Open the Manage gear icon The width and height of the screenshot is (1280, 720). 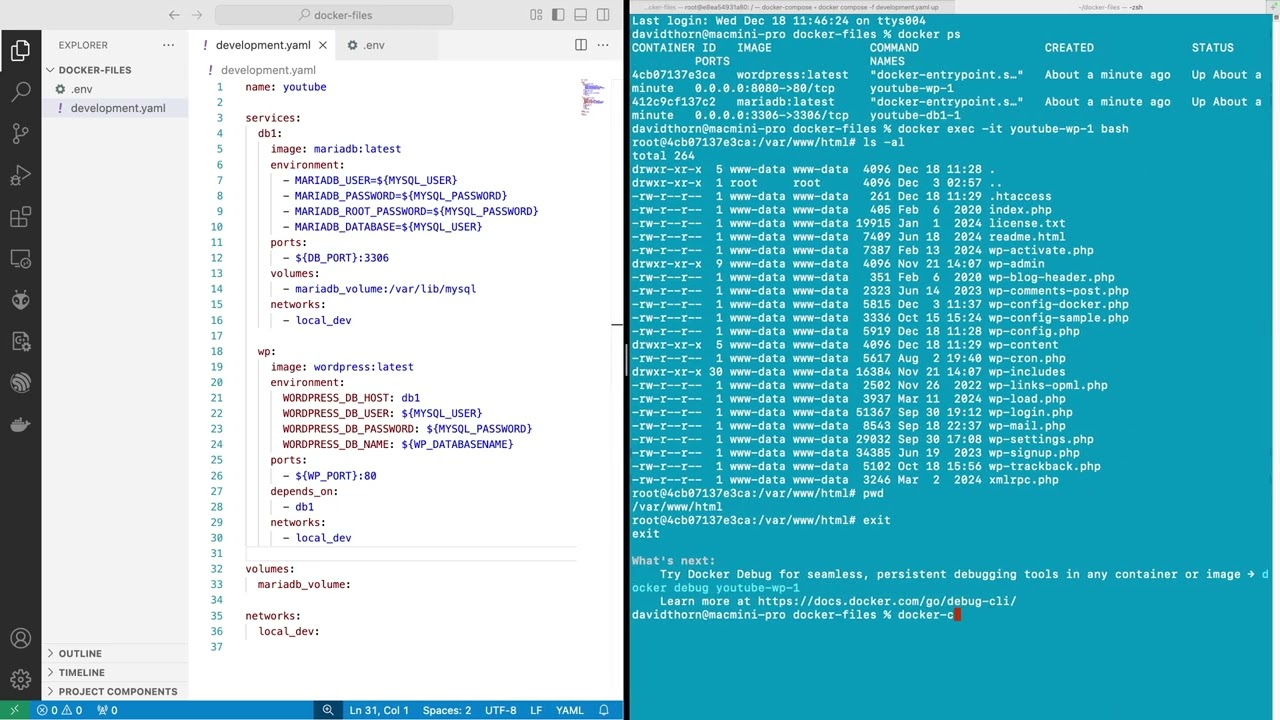point(20,680)
